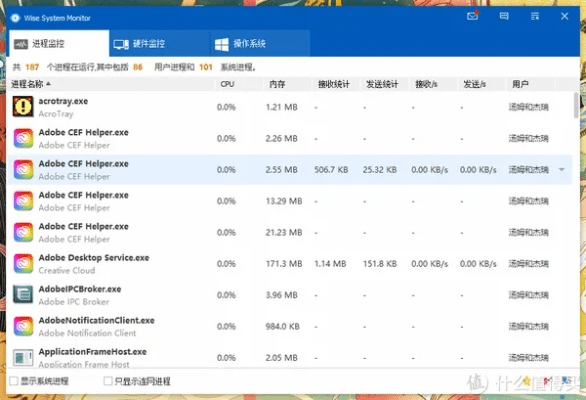The height and width of the screenshot is (400, 586).
Task: Click the Creative Cloud description text
Action: pos(67,270)
